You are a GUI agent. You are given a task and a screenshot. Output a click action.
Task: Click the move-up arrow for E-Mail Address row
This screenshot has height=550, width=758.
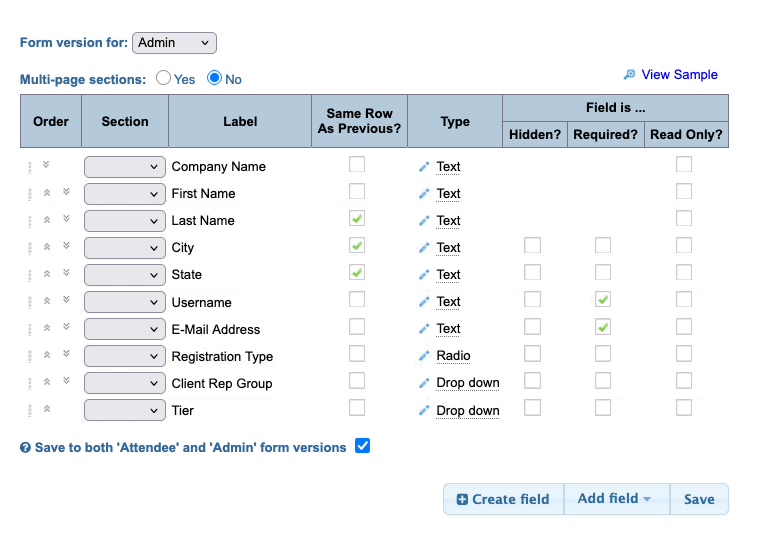(x=46, y=328)
